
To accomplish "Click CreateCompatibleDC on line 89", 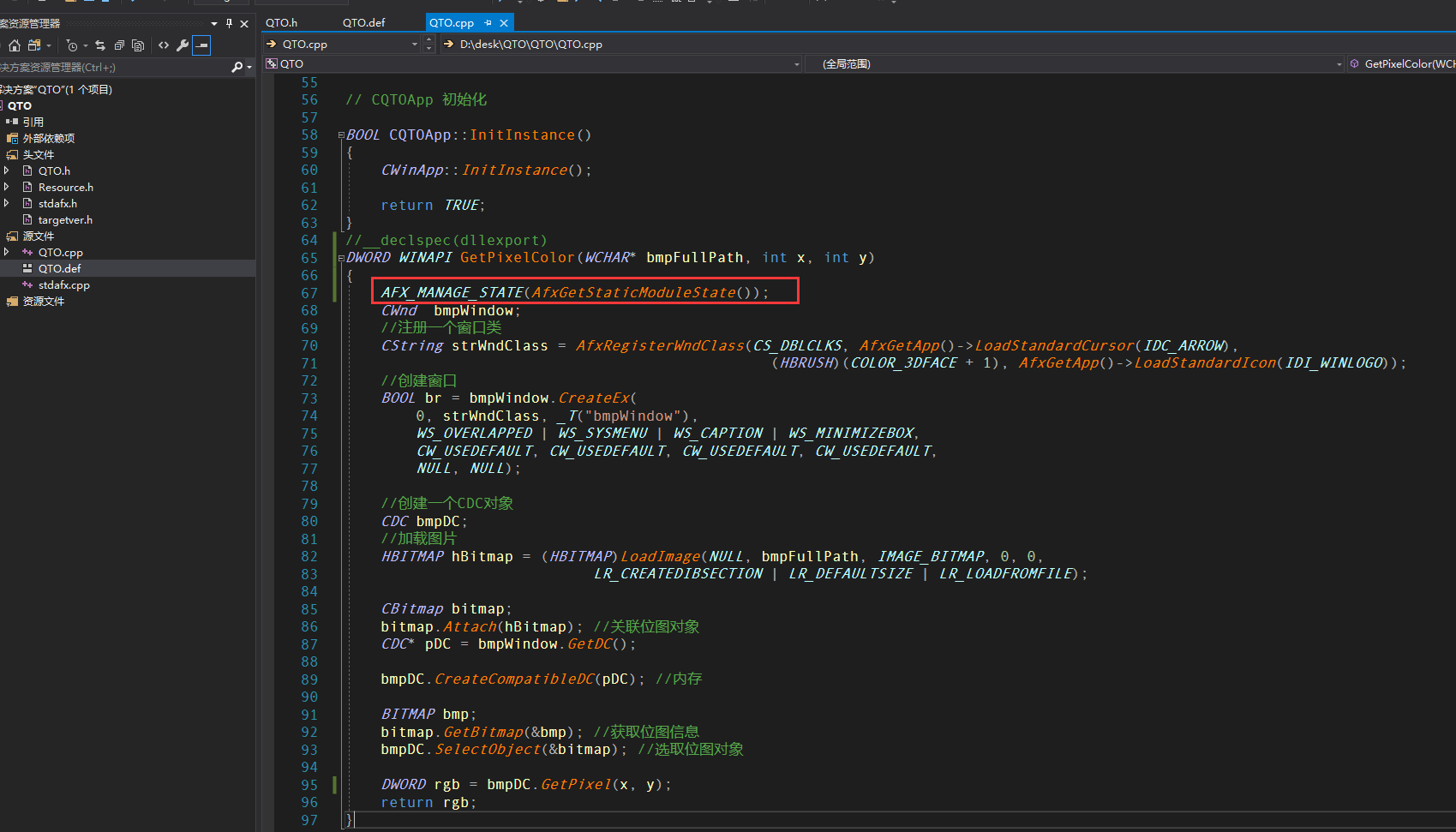I will tap(514, 679).
